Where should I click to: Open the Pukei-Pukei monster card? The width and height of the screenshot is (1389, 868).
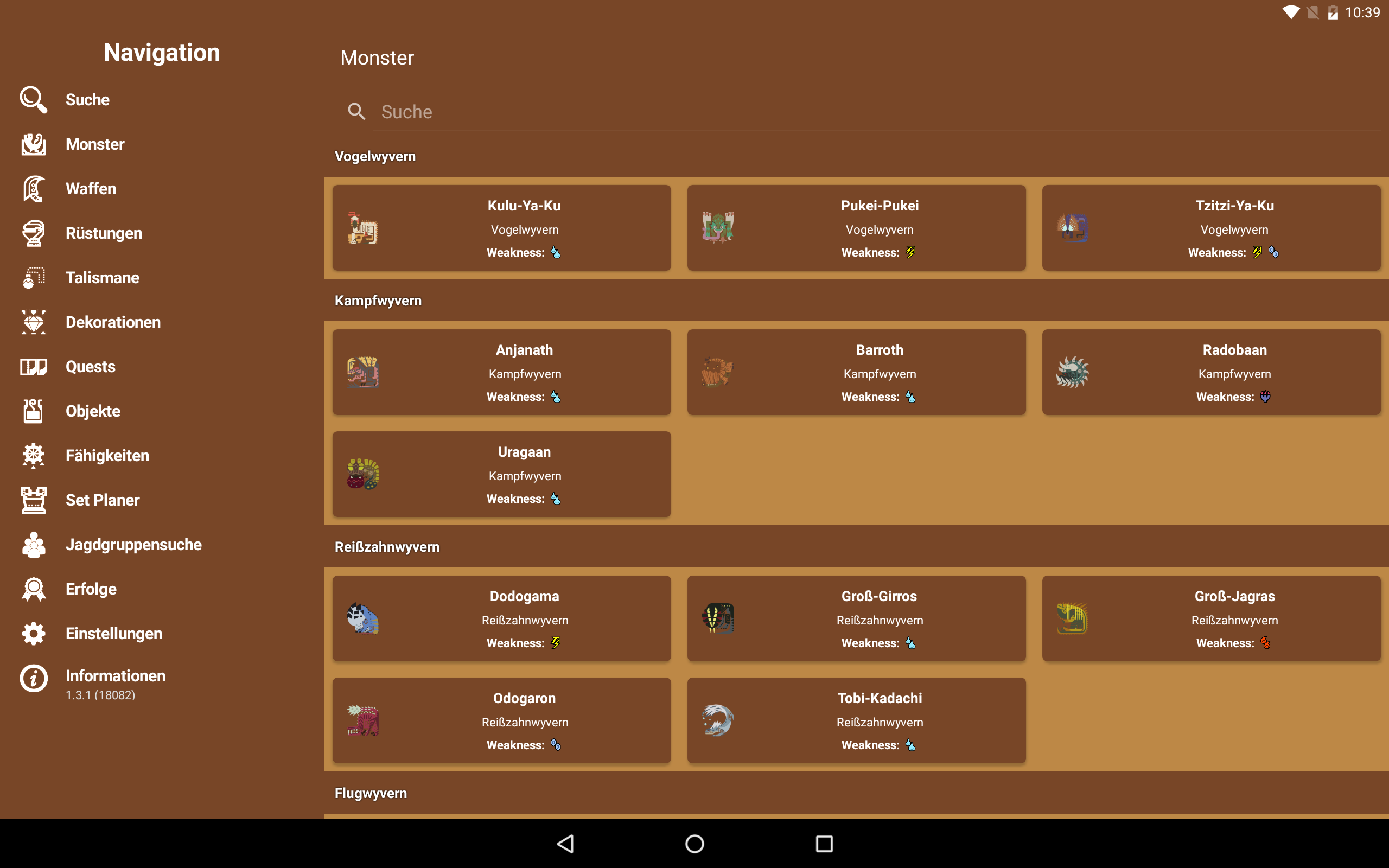point(856,228)
